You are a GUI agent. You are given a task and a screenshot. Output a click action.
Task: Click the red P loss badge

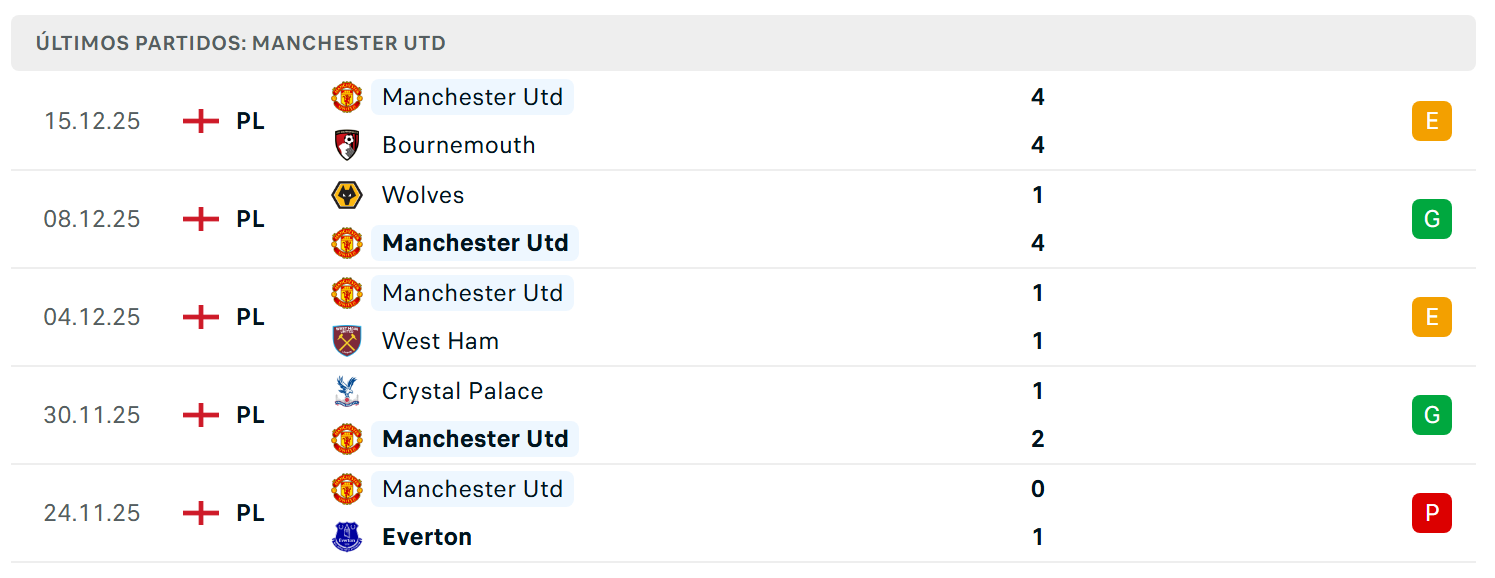pos(1431,513)
